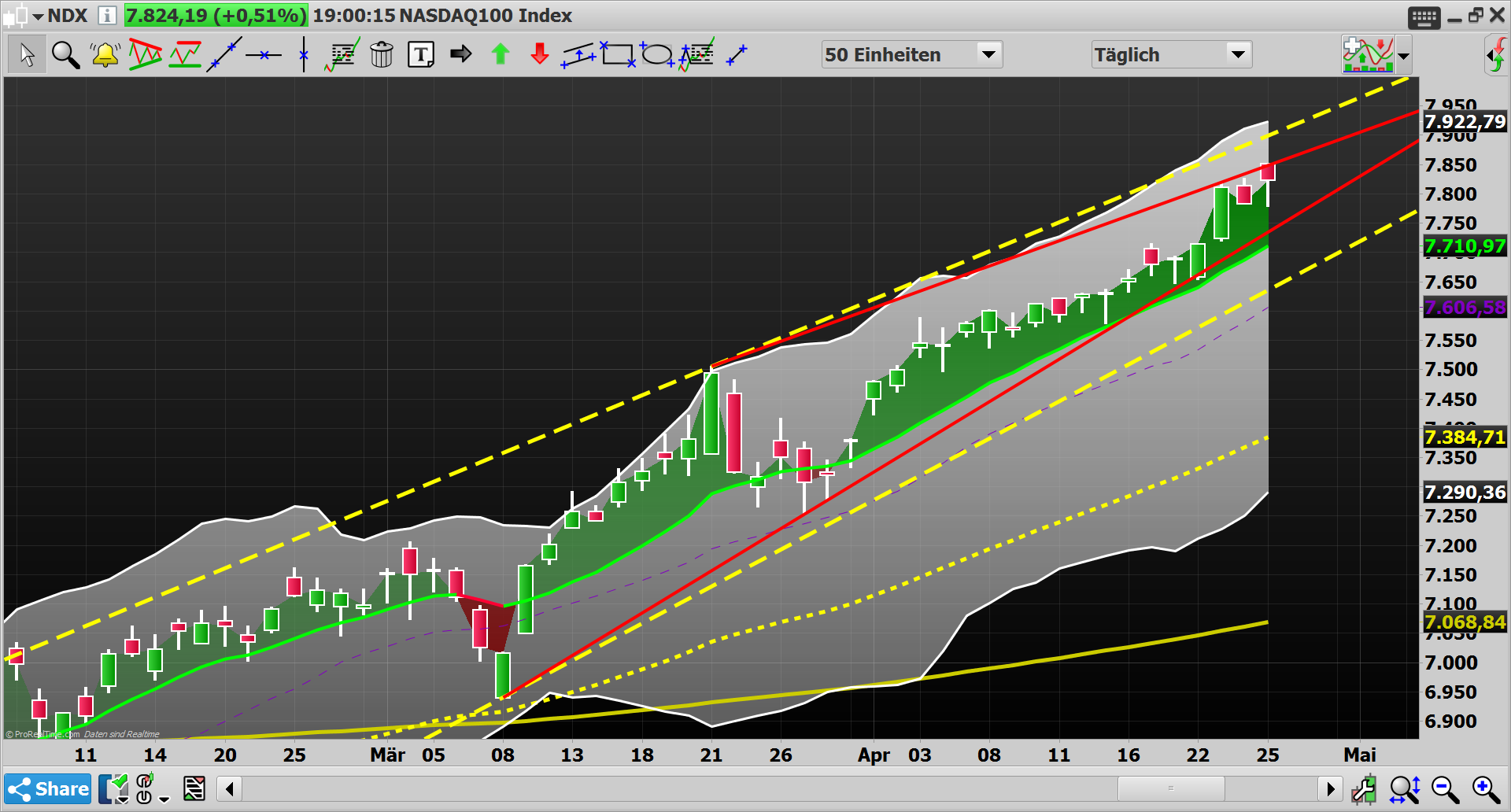Pick the vertical line drawing tool
This screenshot has height=812, width=1511.
pyautogui.click(x=304, y=54)
